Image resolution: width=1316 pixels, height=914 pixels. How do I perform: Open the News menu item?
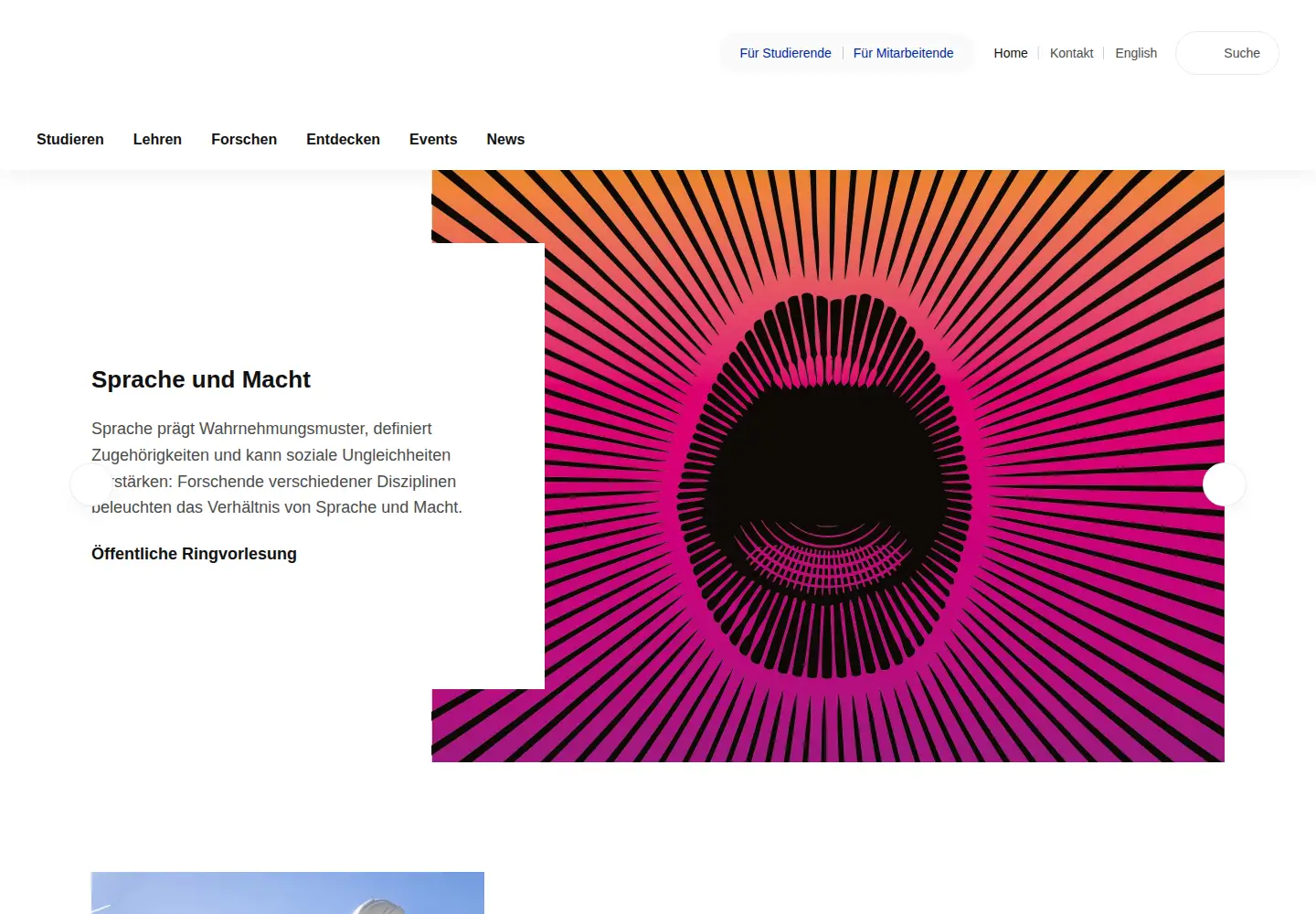click(505, 139)
